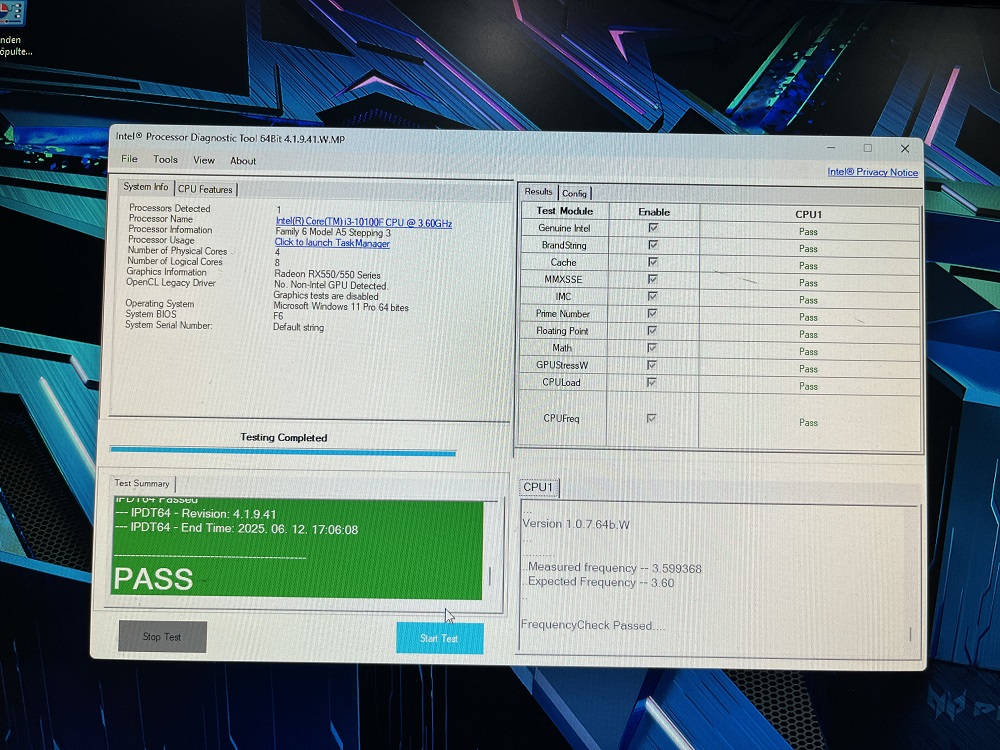Screen dimensions: 1000x750
Task: Switch to the CPU Features tab
Action: pos(205,189)
